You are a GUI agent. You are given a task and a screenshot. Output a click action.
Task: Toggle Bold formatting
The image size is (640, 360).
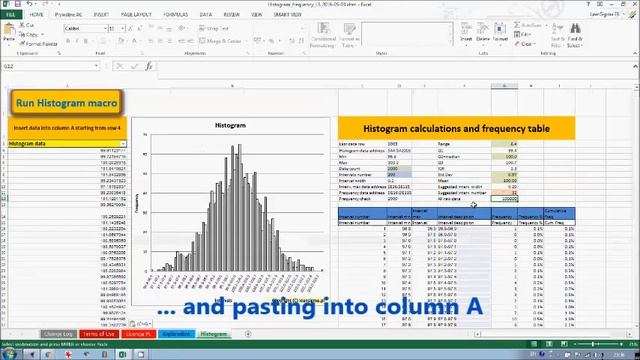click(x=68, y=41)
